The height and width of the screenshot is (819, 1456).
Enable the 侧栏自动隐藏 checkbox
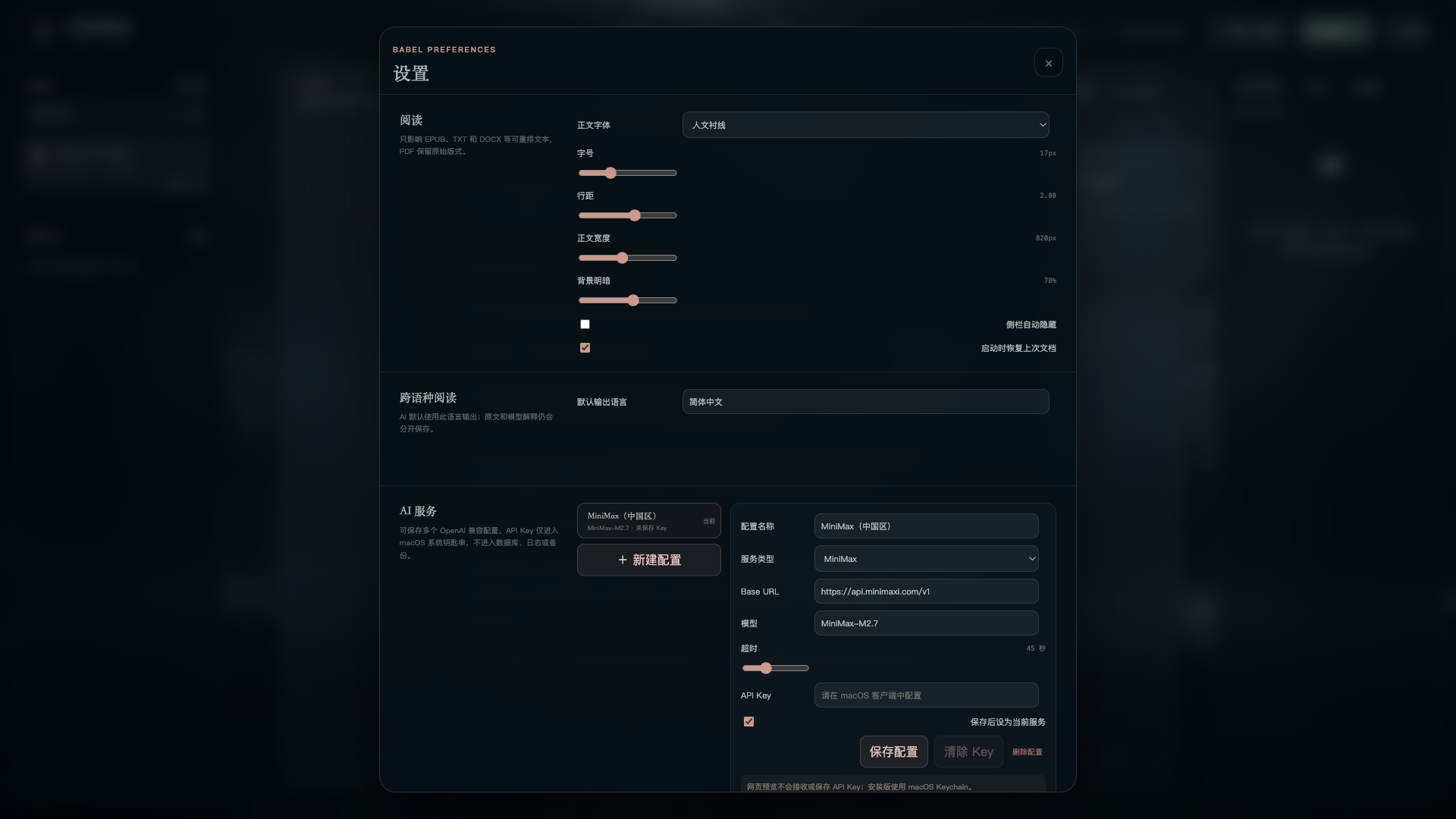pos(585,325)
